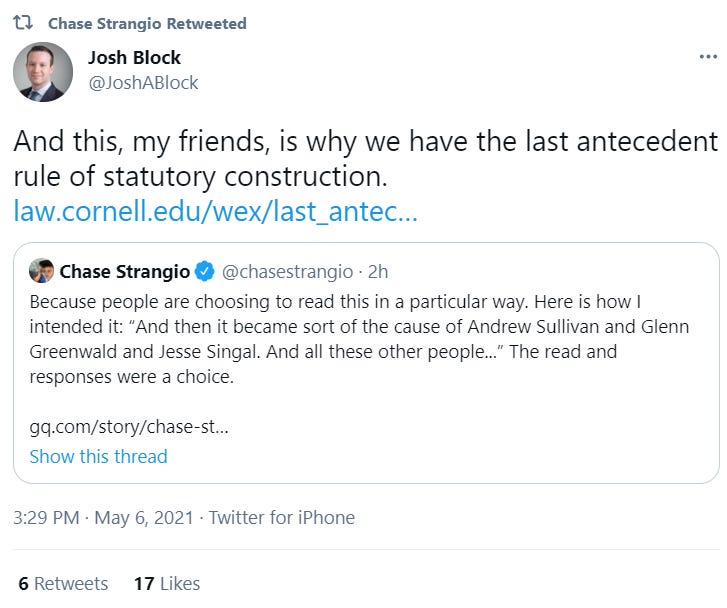
Task: Open Josh Block's profile picture
Action: (42, 71)
